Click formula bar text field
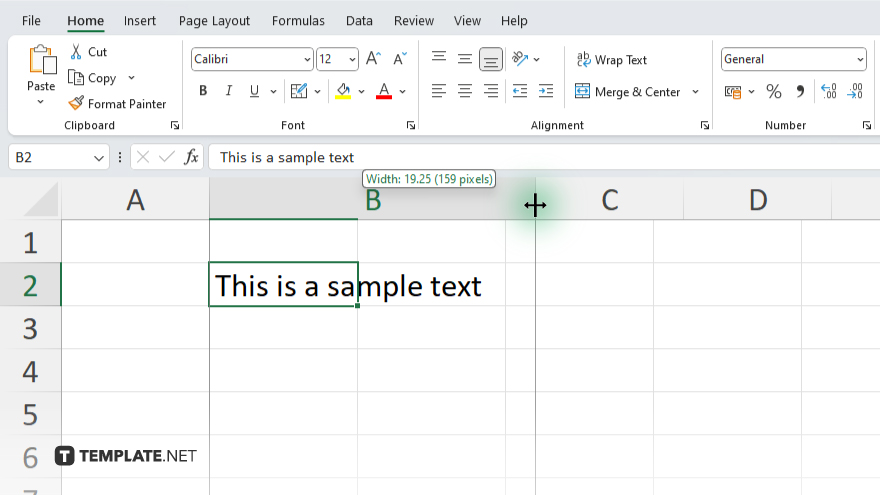The width and height of the screenshot is (880, 495). pyautogui.click(x=544, y=157)
